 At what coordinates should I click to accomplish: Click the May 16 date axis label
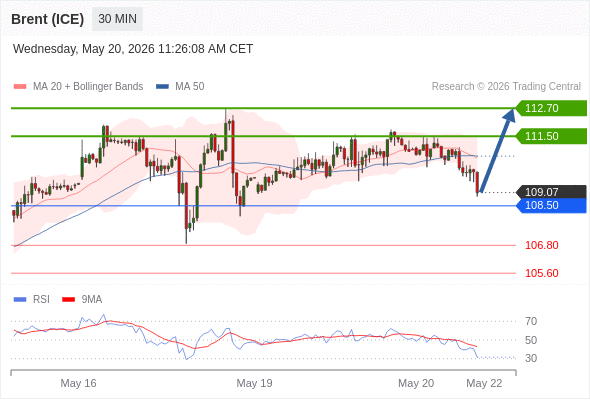[78, 383]
